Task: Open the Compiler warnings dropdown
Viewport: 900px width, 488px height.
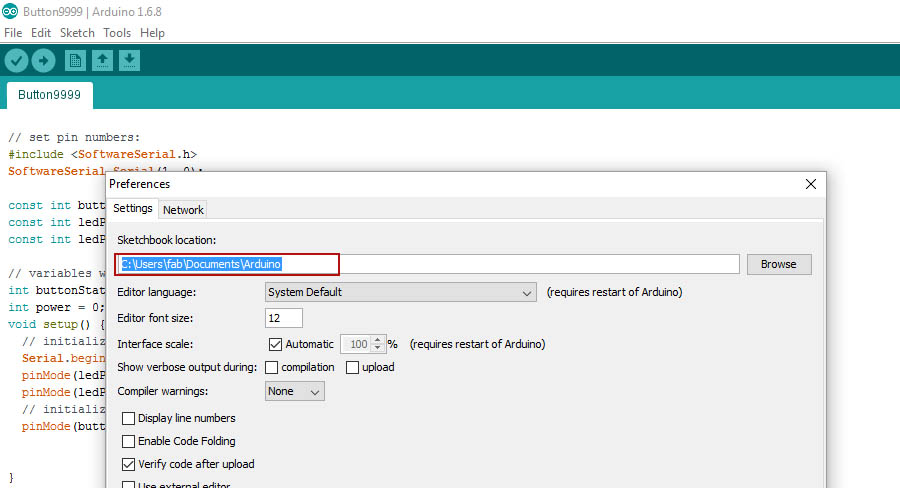Action: click(x=294, y=392)
